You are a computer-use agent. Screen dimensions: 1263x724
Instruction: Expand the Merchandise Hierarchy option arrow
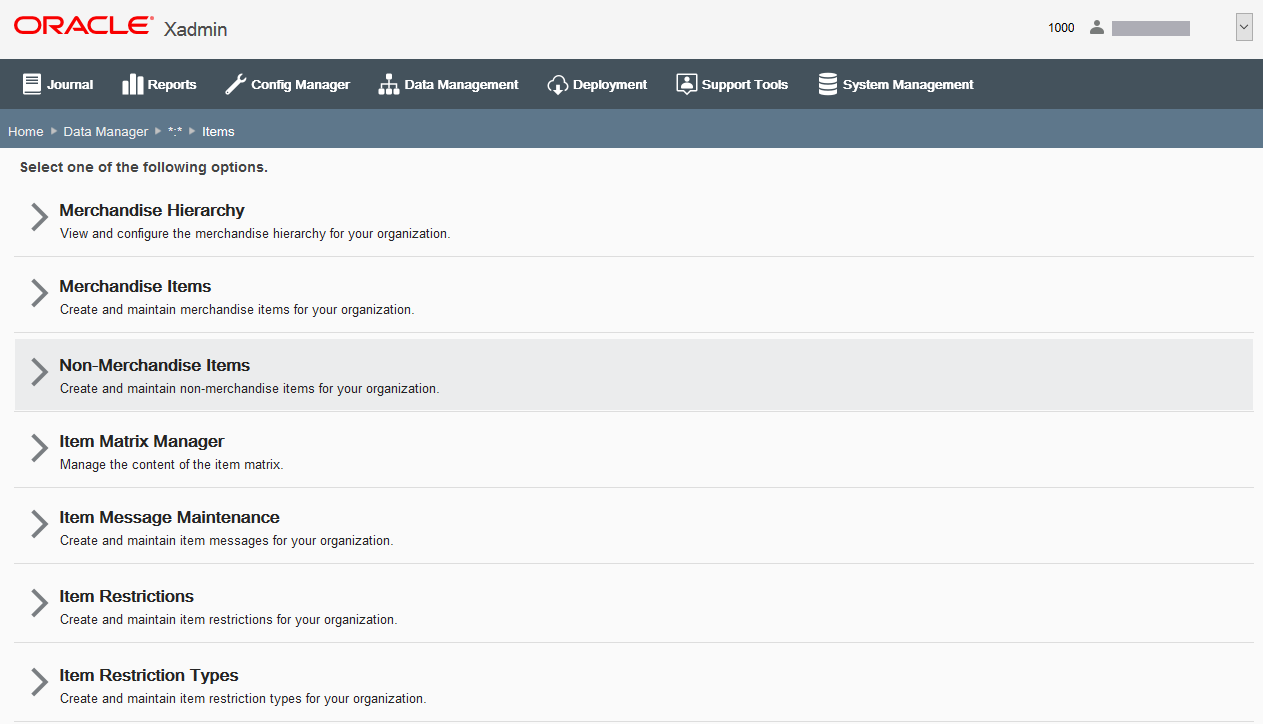click(x=37, y=216)
